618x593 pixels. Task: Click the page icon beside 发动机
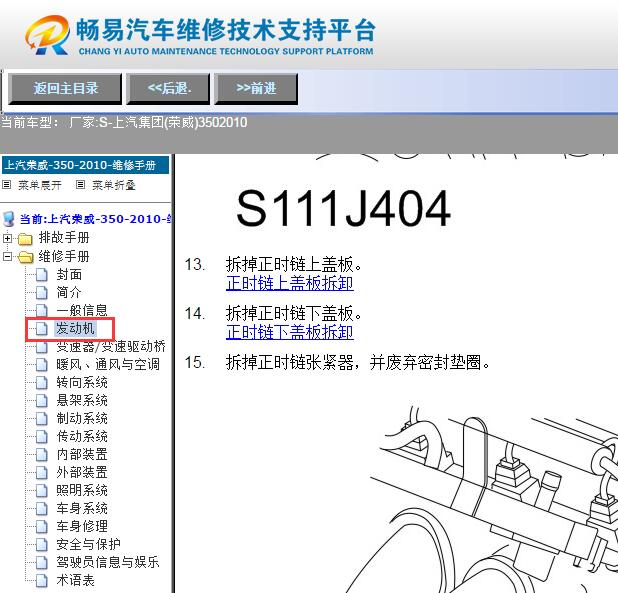tap(42, 329)
